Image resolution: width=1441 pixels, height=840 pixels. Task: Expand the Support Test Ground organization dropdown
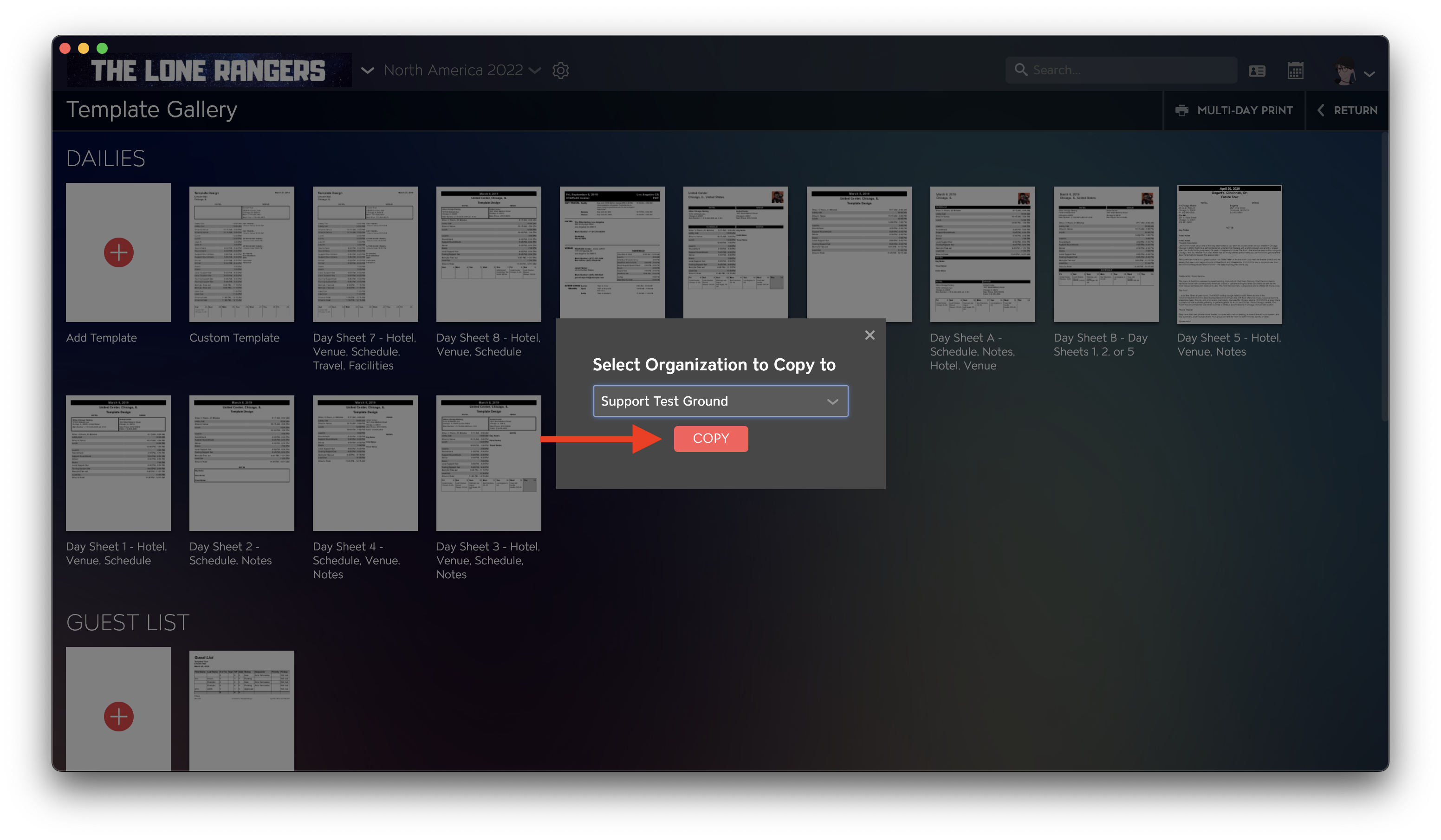[x=720, y=401]
